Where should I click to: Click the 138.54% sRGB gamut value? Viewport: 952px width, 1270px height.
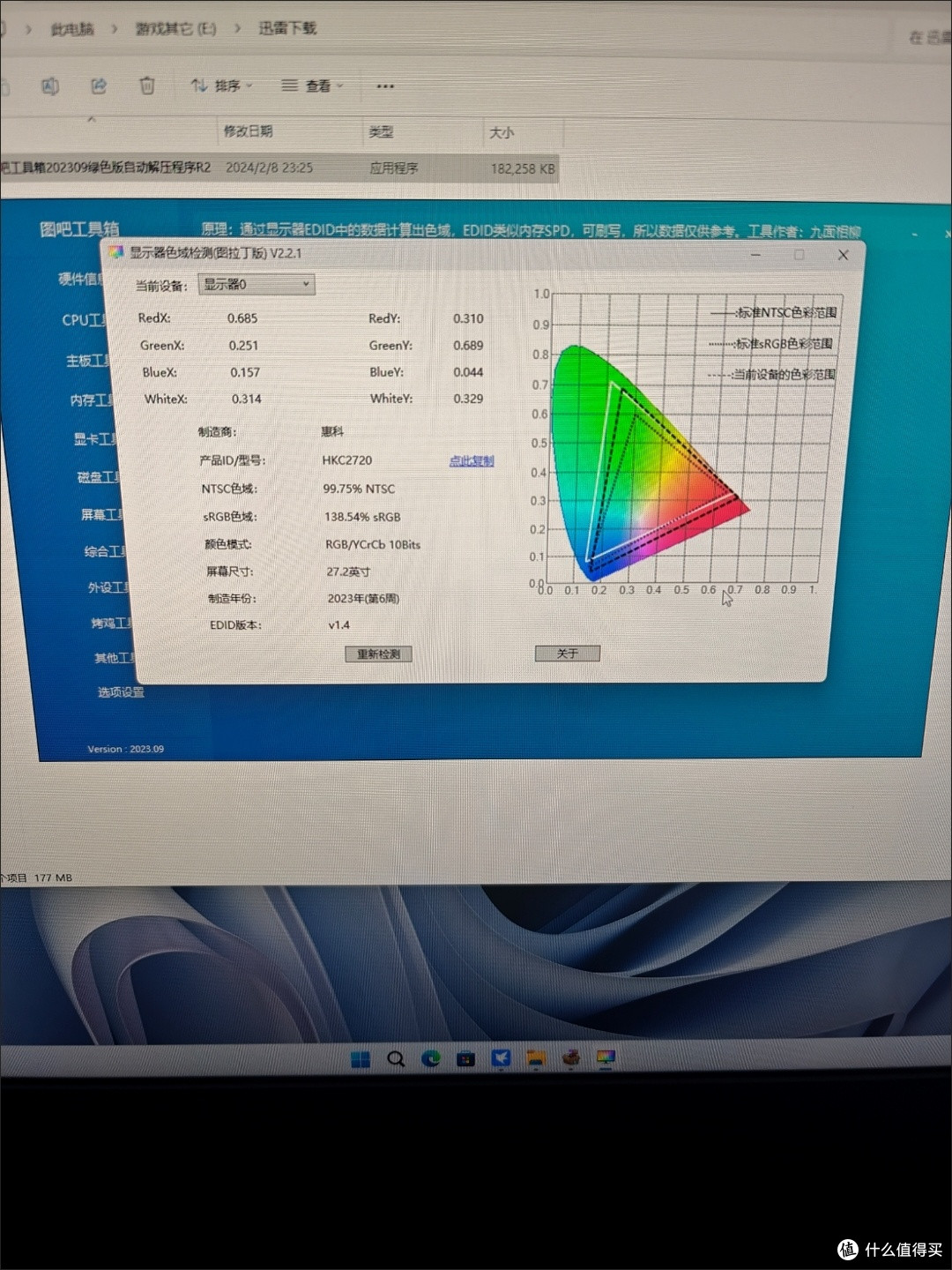(362, 517)
